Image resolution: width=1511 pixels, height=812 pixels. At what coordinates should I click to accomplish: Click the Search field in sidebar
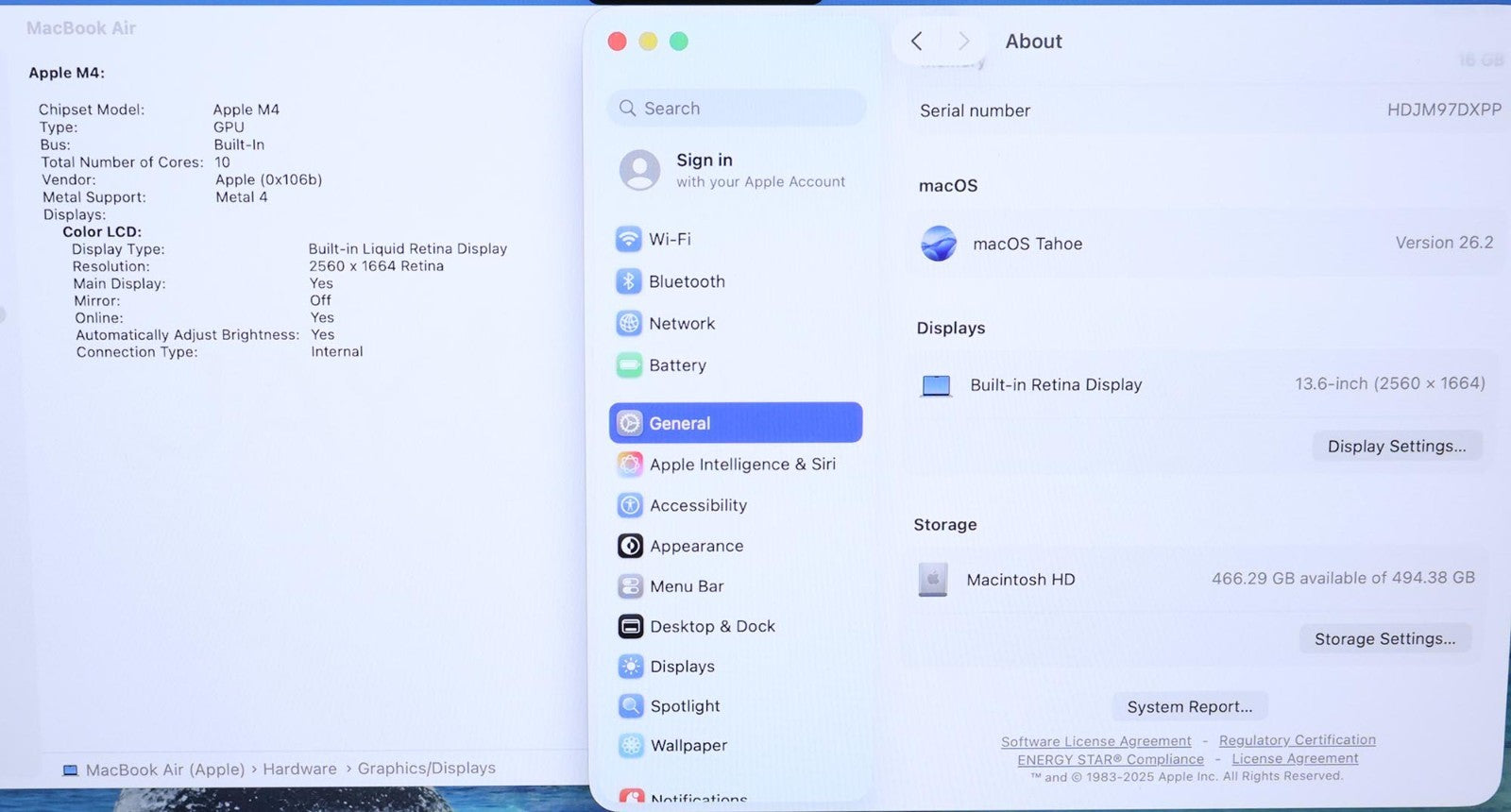[x=737, y=109]
